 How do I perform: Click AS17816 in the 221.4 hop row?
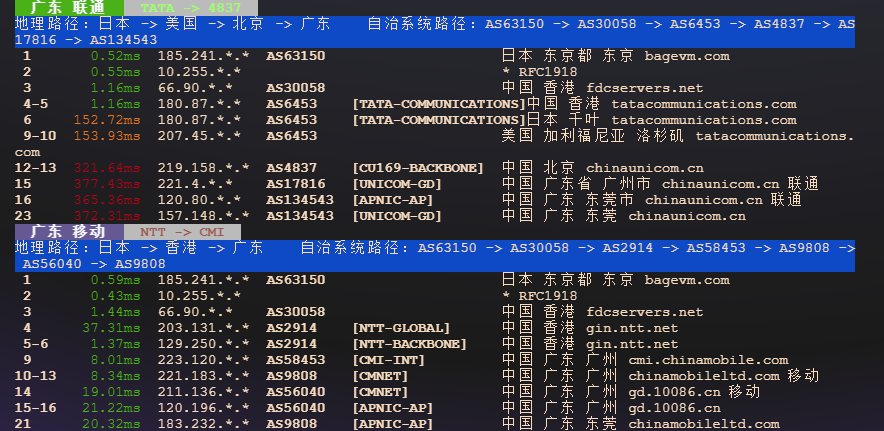tap(295, 184)
